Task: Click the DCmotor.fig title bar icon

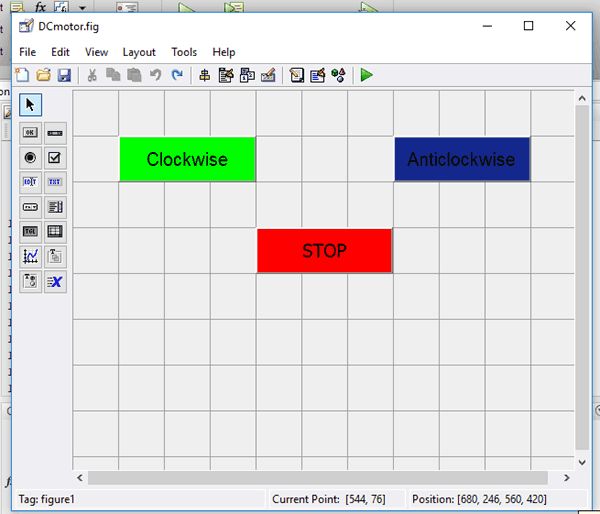Action: [x=26, y=26]
